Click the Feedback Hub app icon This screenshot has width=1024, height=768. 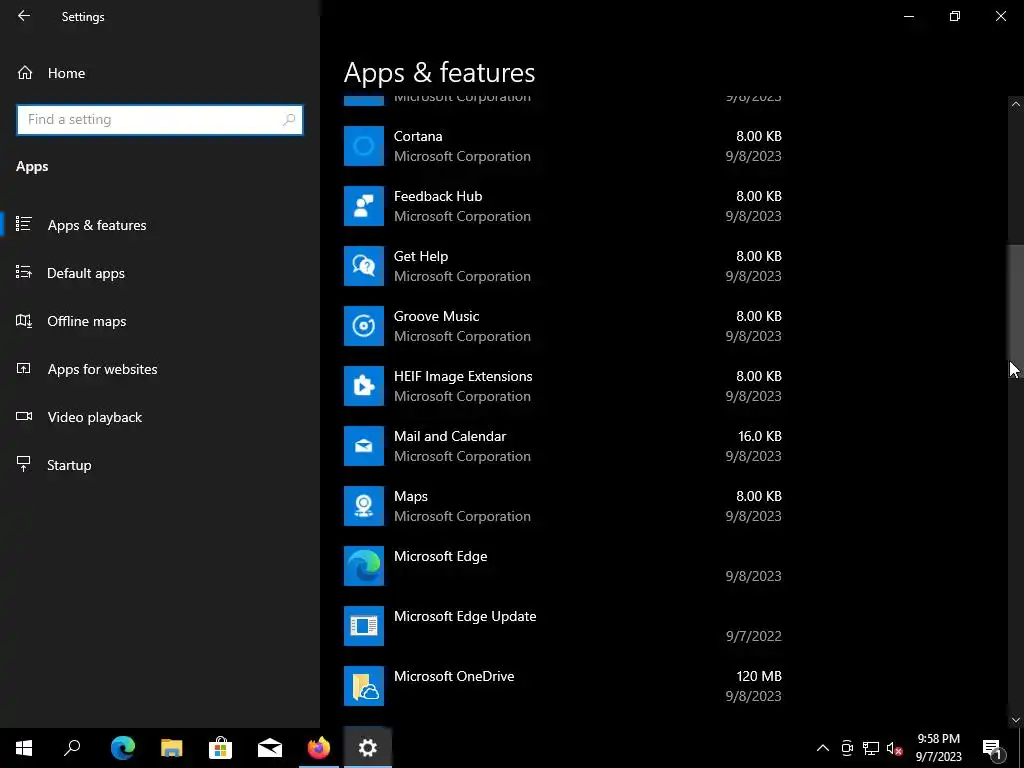point(364,206)
